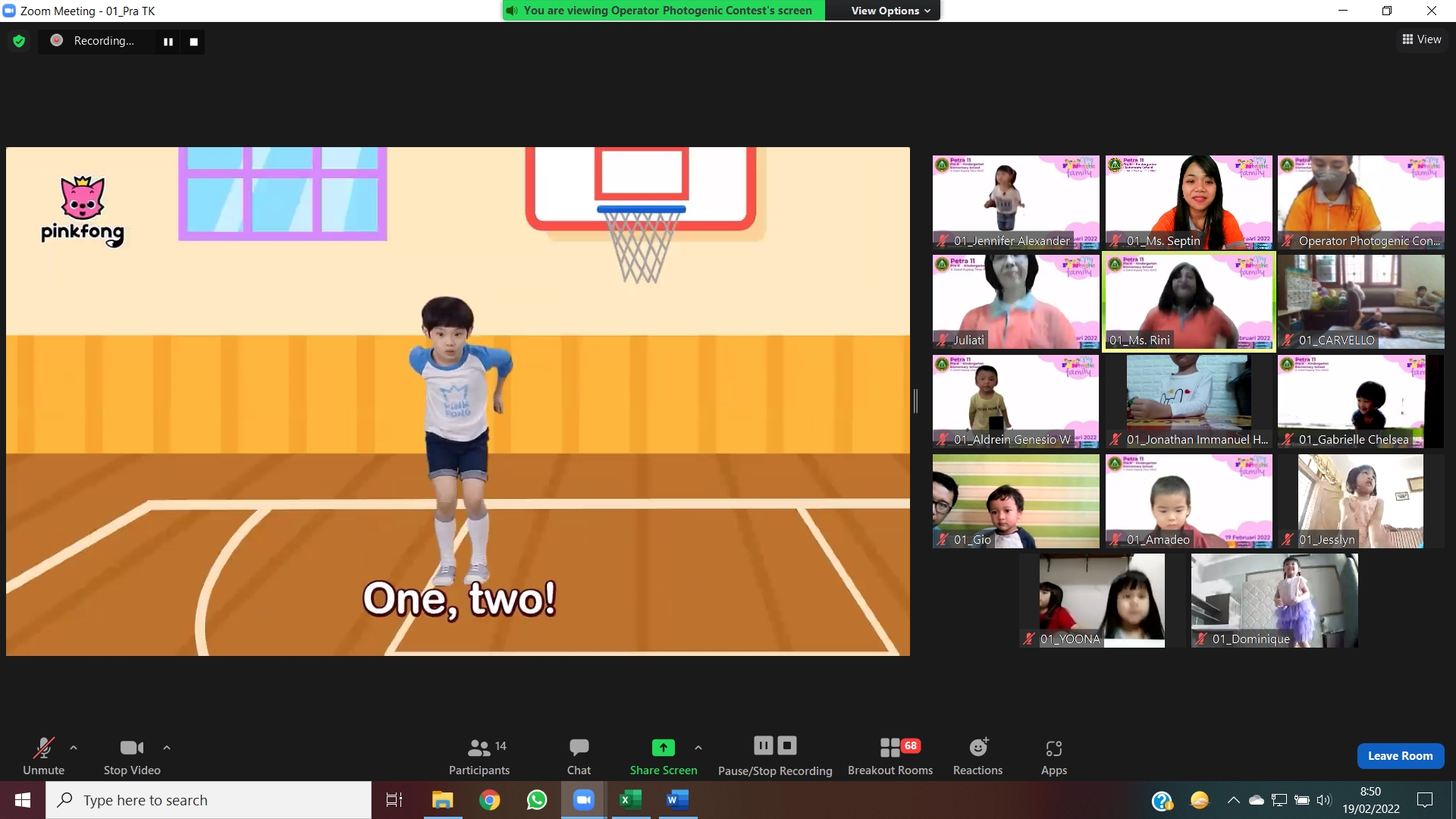
Task: Click weather icon in system tray
Action: click(x=1200, y=800)
